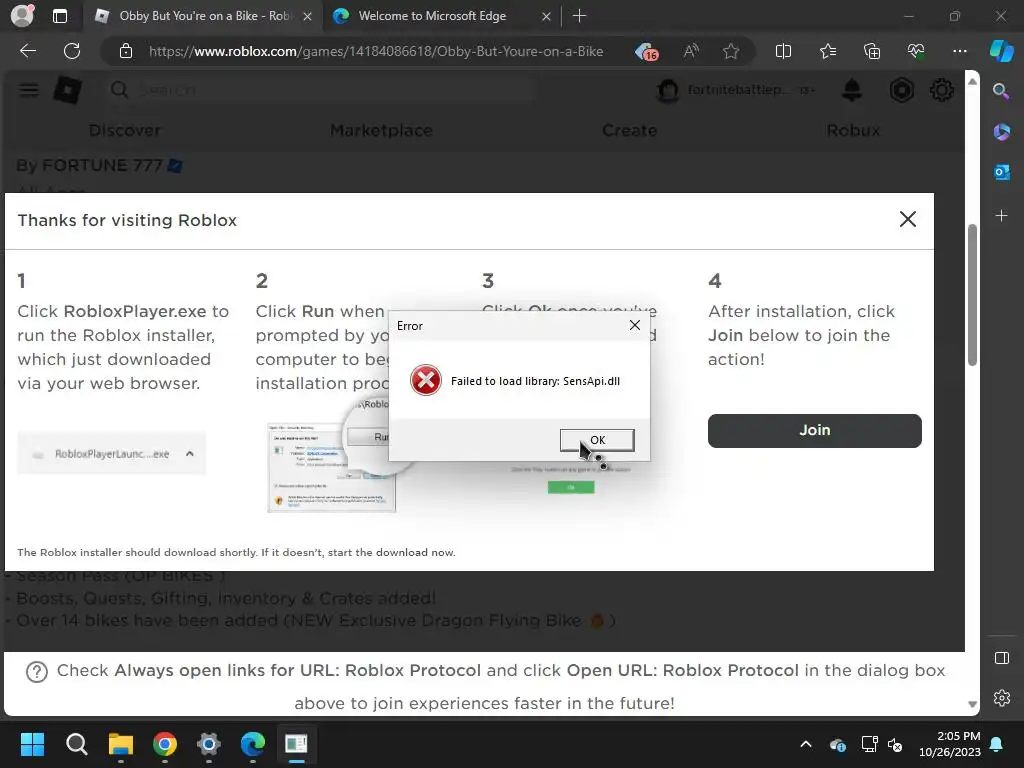Viewport: 1024px width, 768px height.
Task: Switch to Welcome to Microsoft Edge tab
Action: tap(432, 16)
